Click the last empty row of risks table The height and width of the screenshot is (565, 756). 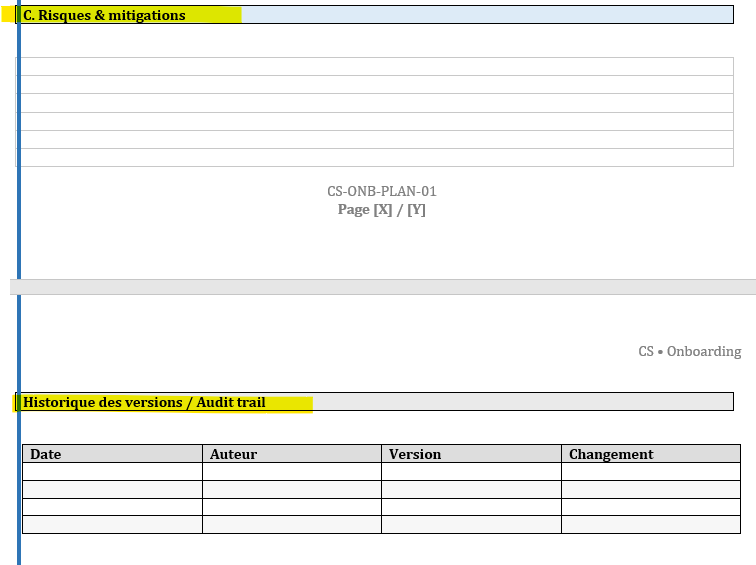[x=376, y=158]
